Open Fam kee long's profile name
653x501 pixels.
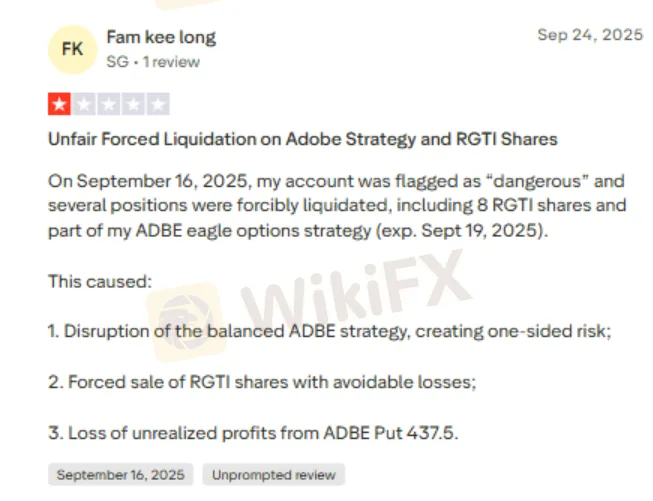coord(160,38)
